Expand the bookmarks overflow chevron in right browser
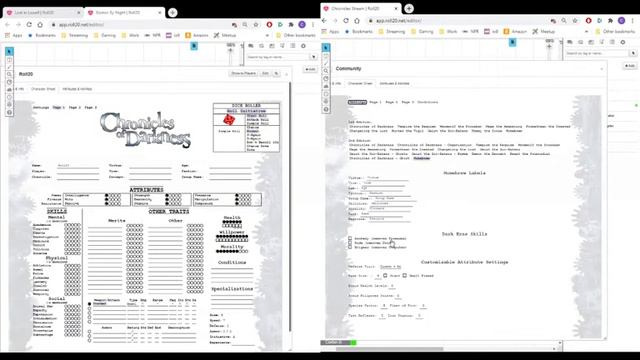Image resolution: width=640 pixels, height=360 pixels. [x=587, y=31]
